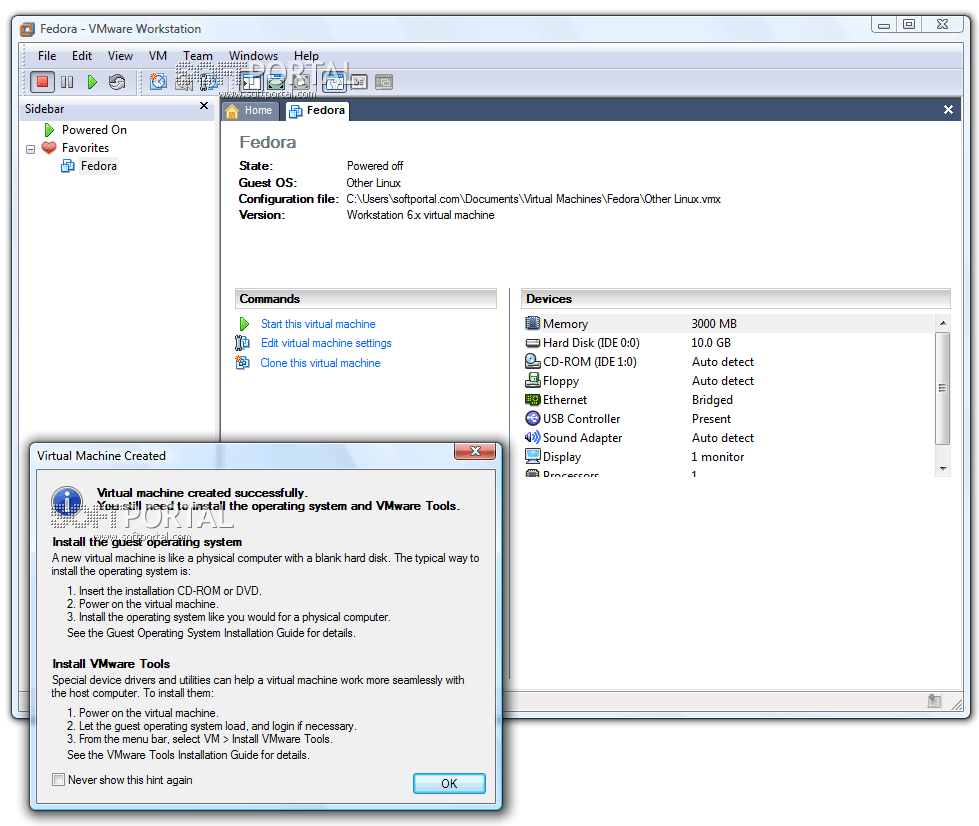Click the Start this virtual machine link

coord(318,324)
